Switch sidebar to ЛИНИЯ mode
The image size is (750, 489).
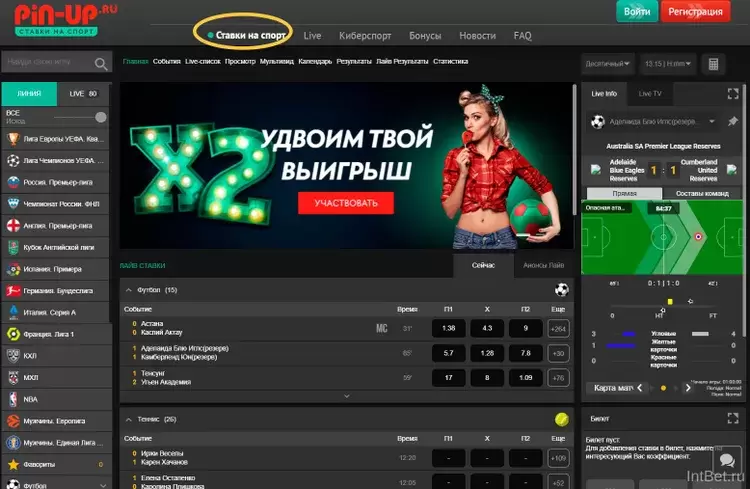click(x=29, y=94)
